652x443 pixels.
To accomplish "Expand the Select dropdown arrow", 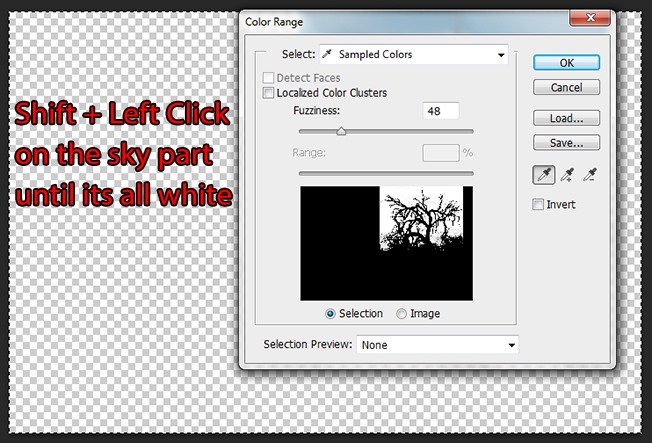I will tap(501, 55).
